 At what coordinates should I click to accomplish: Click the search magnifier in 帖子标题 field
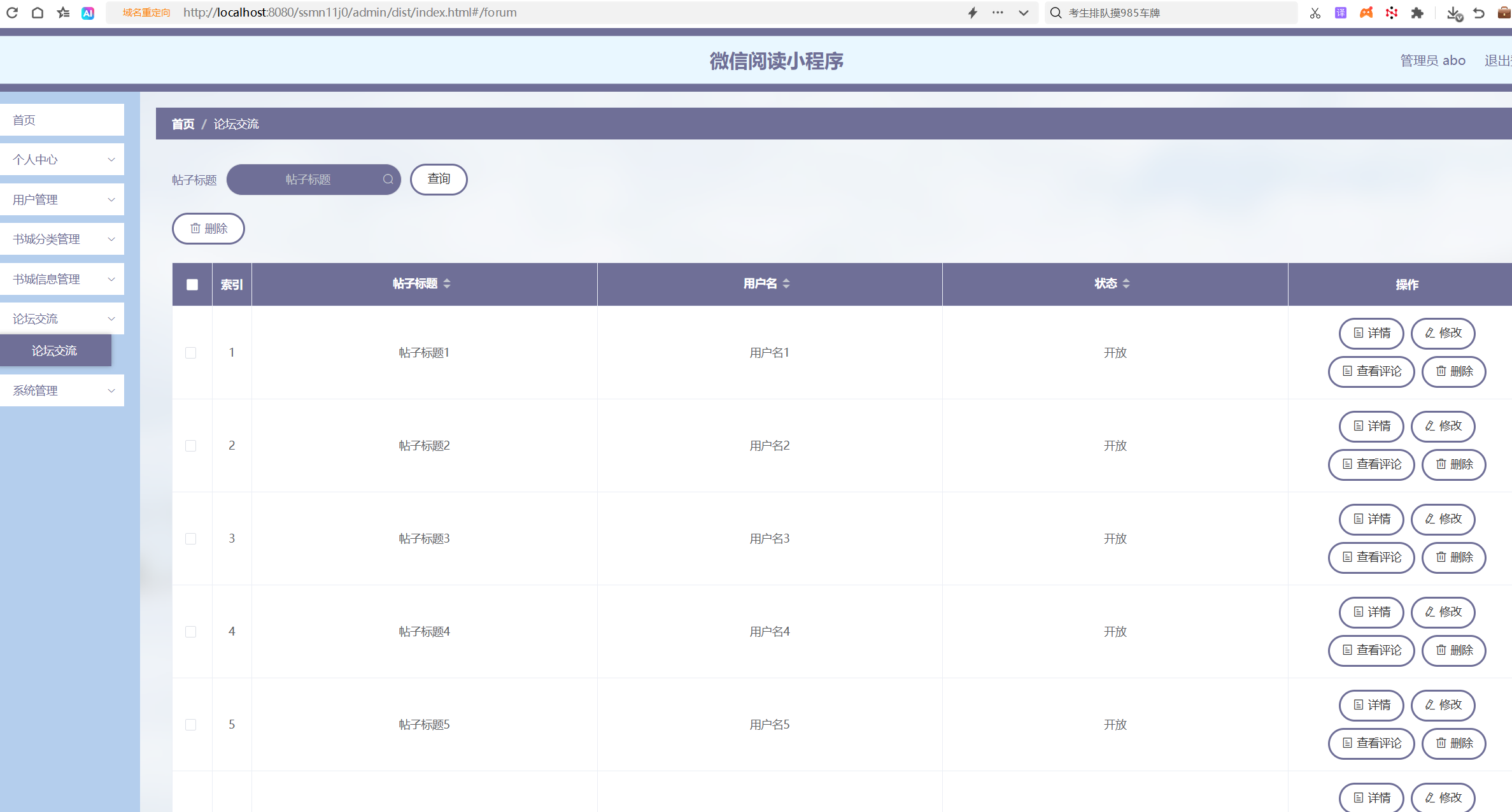388,180
